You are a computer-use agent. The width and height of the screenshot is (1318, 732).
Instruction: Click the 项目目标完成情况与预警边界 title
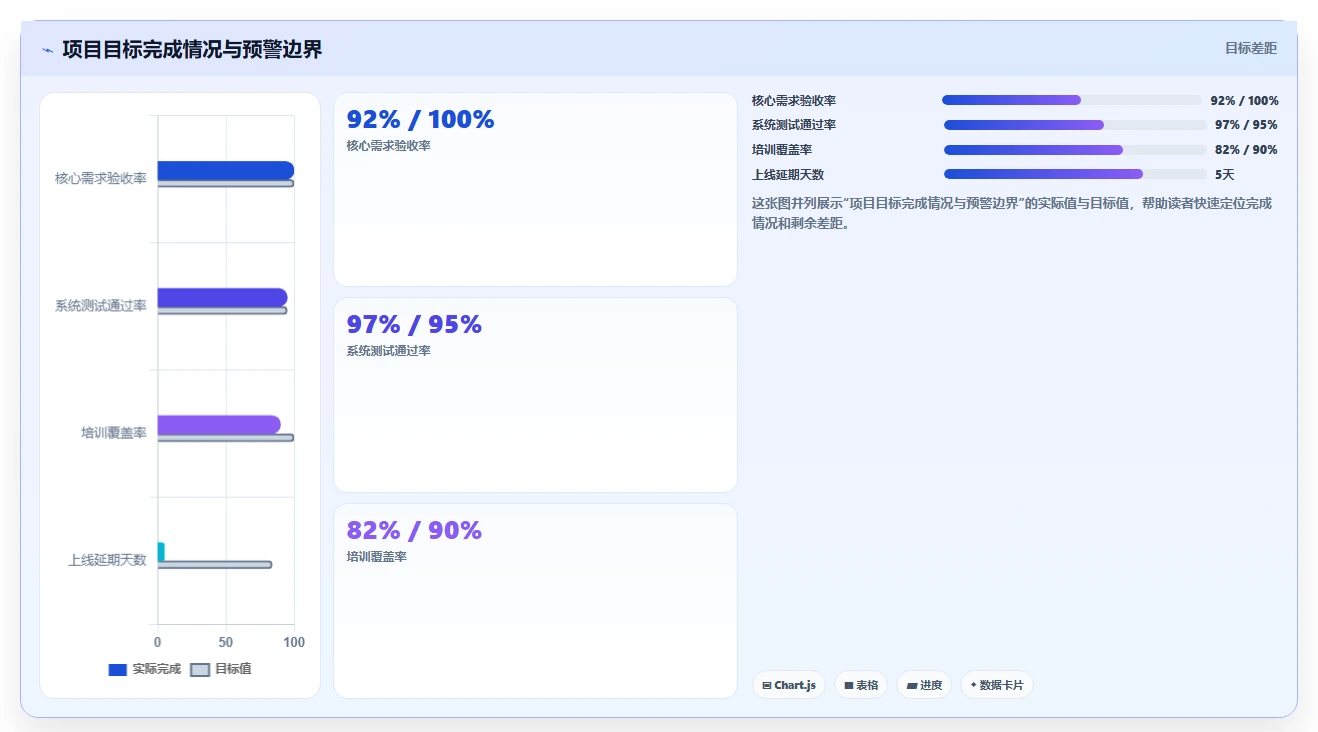[192, 49]
